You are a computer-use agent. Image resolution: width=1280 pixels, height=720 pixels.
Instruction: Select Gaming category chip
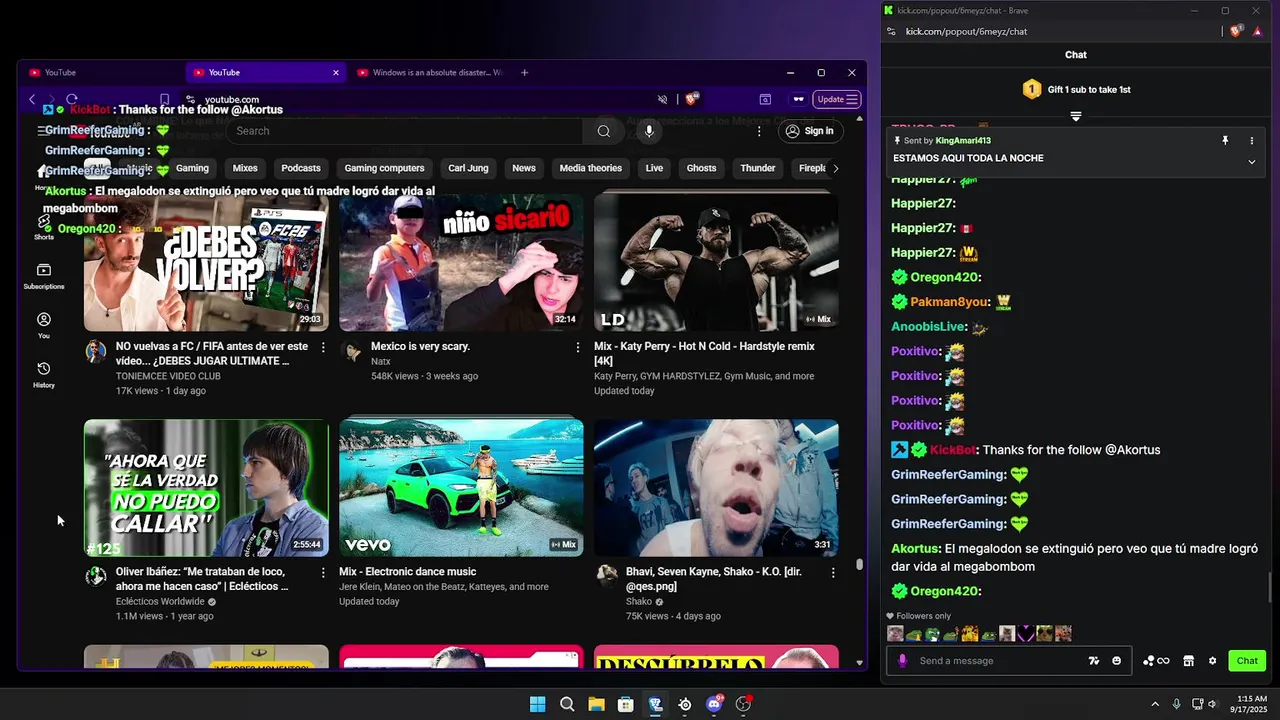click(192, 168)
